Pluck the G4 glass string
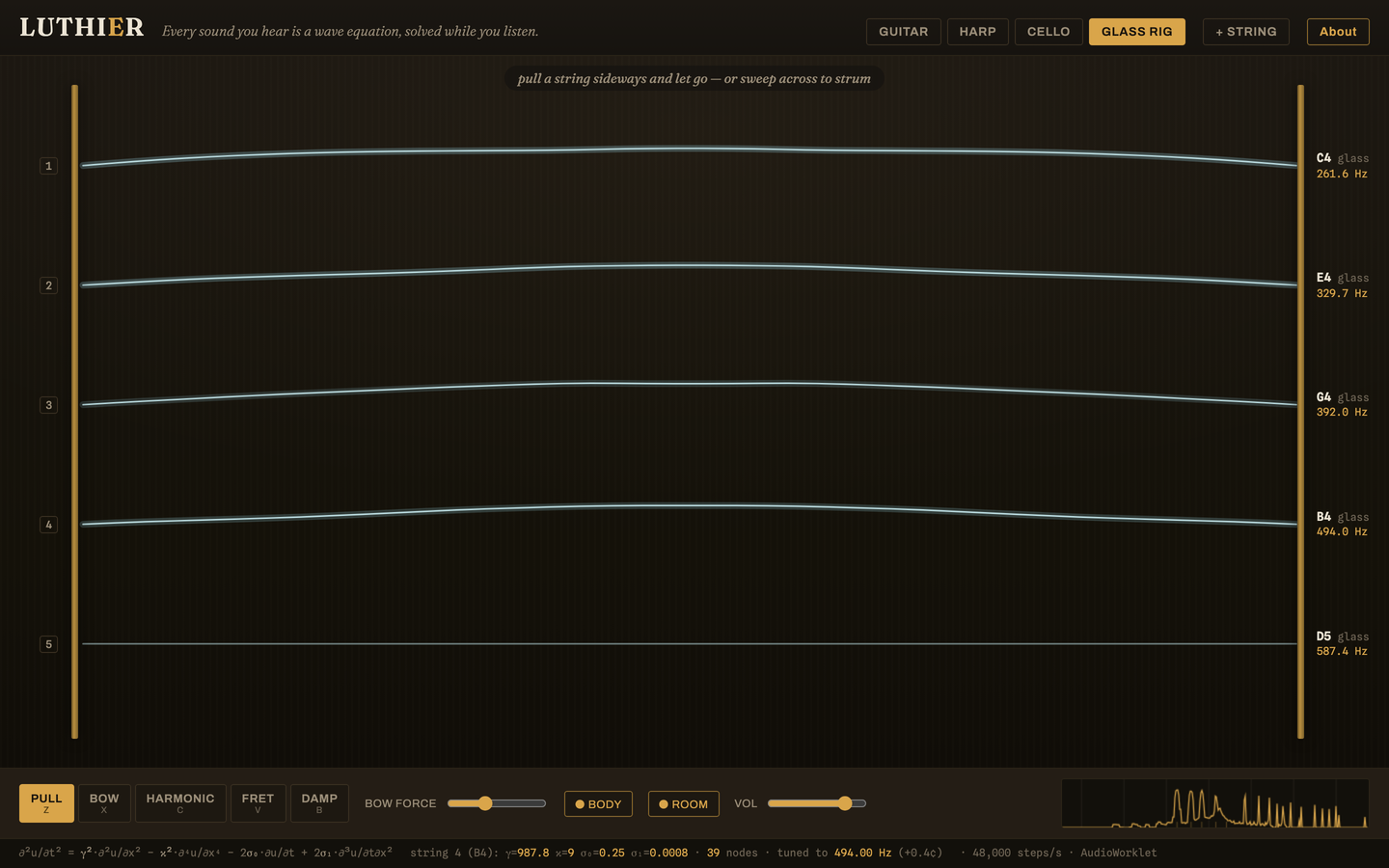 pos(690,384)
